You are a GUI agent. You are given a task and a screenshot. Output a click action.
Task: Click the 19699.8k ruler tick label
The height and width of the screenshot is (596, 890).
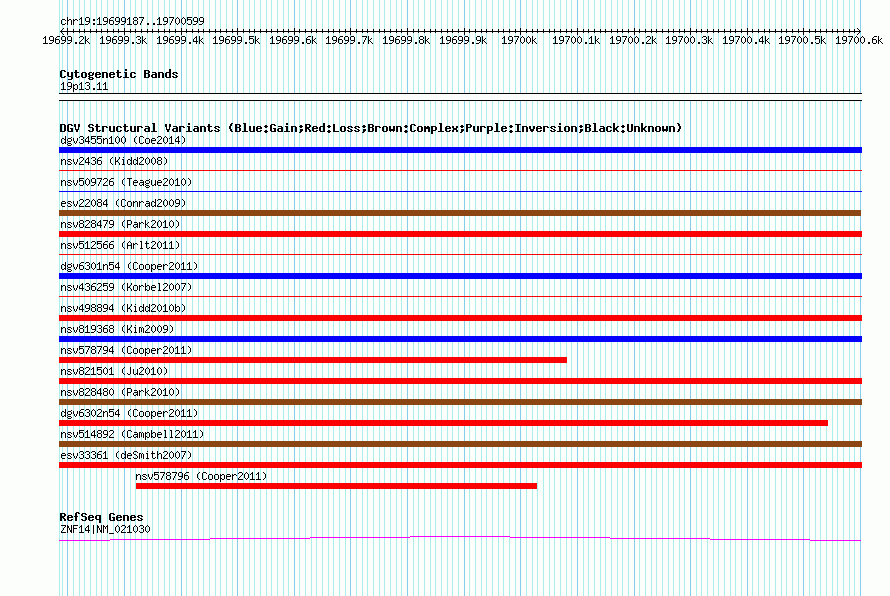[x=406, y=40]
